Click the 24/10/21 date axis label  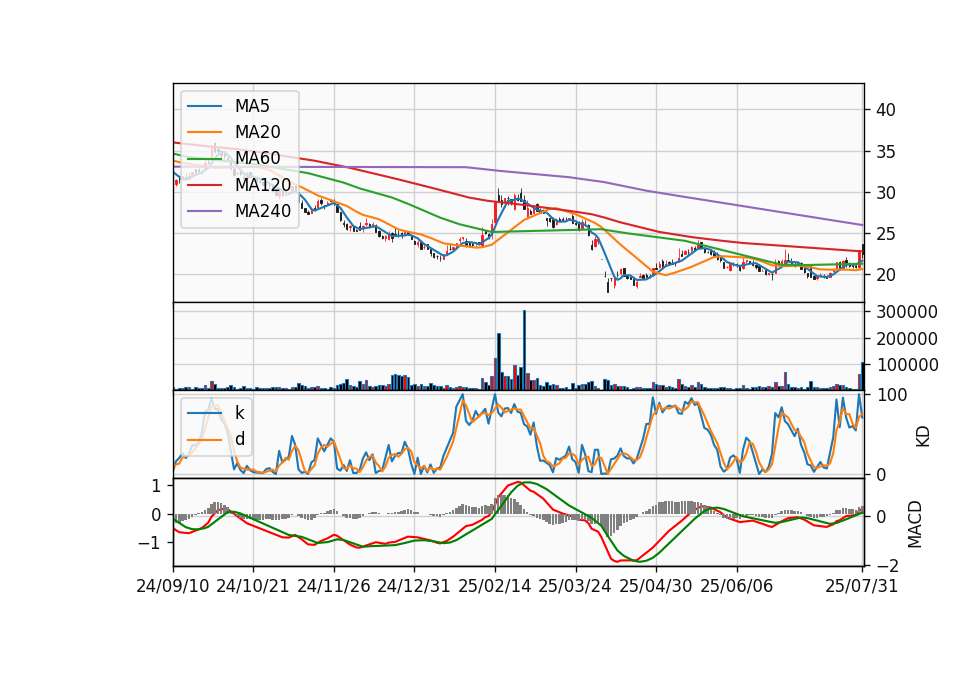pyautogui.click(x=253, y=586)
